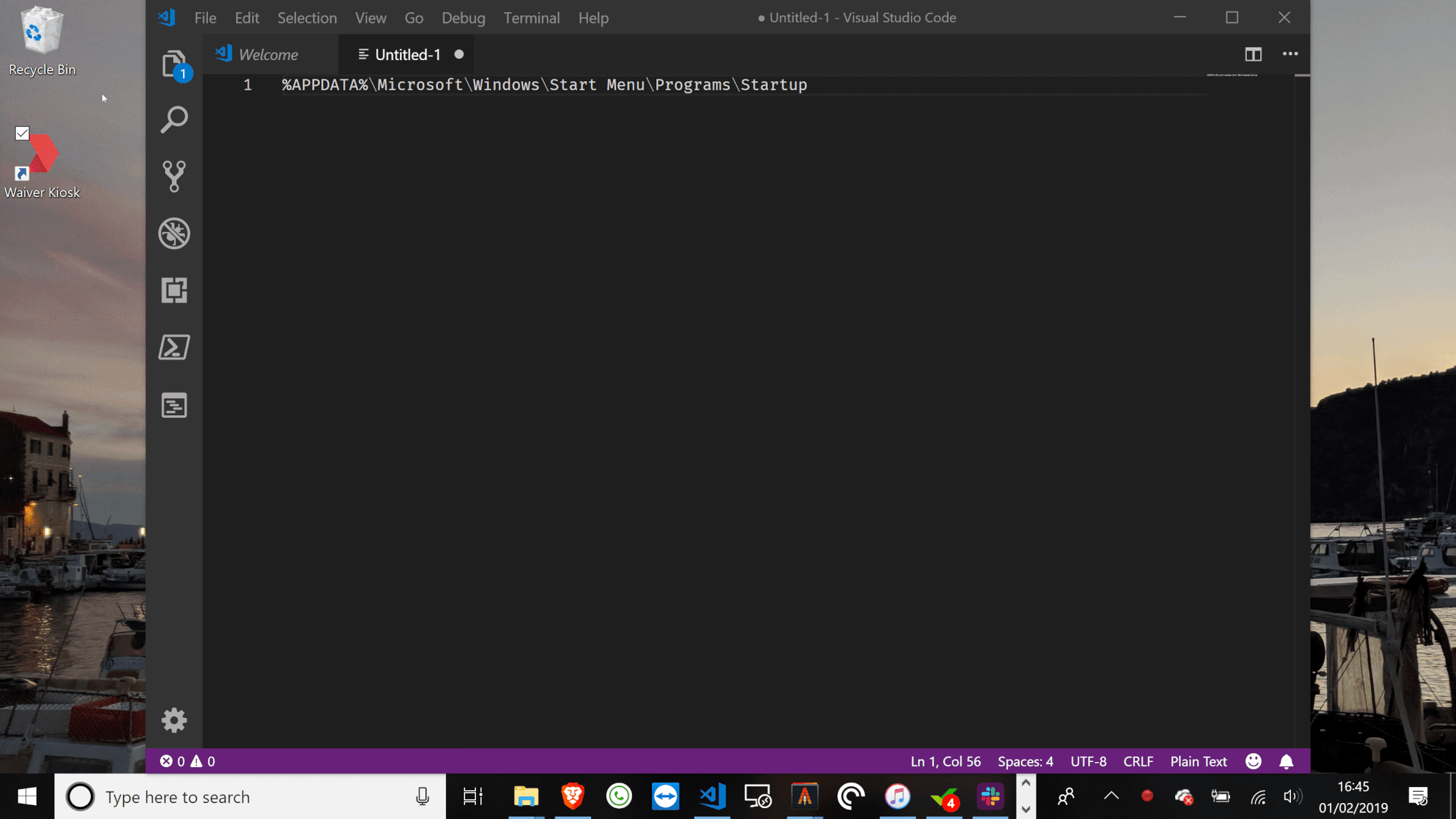This screenshot has width=1456, height=819.
Task: Click Ln 1, Col 56 in status bar
Action: pos(946,761)
